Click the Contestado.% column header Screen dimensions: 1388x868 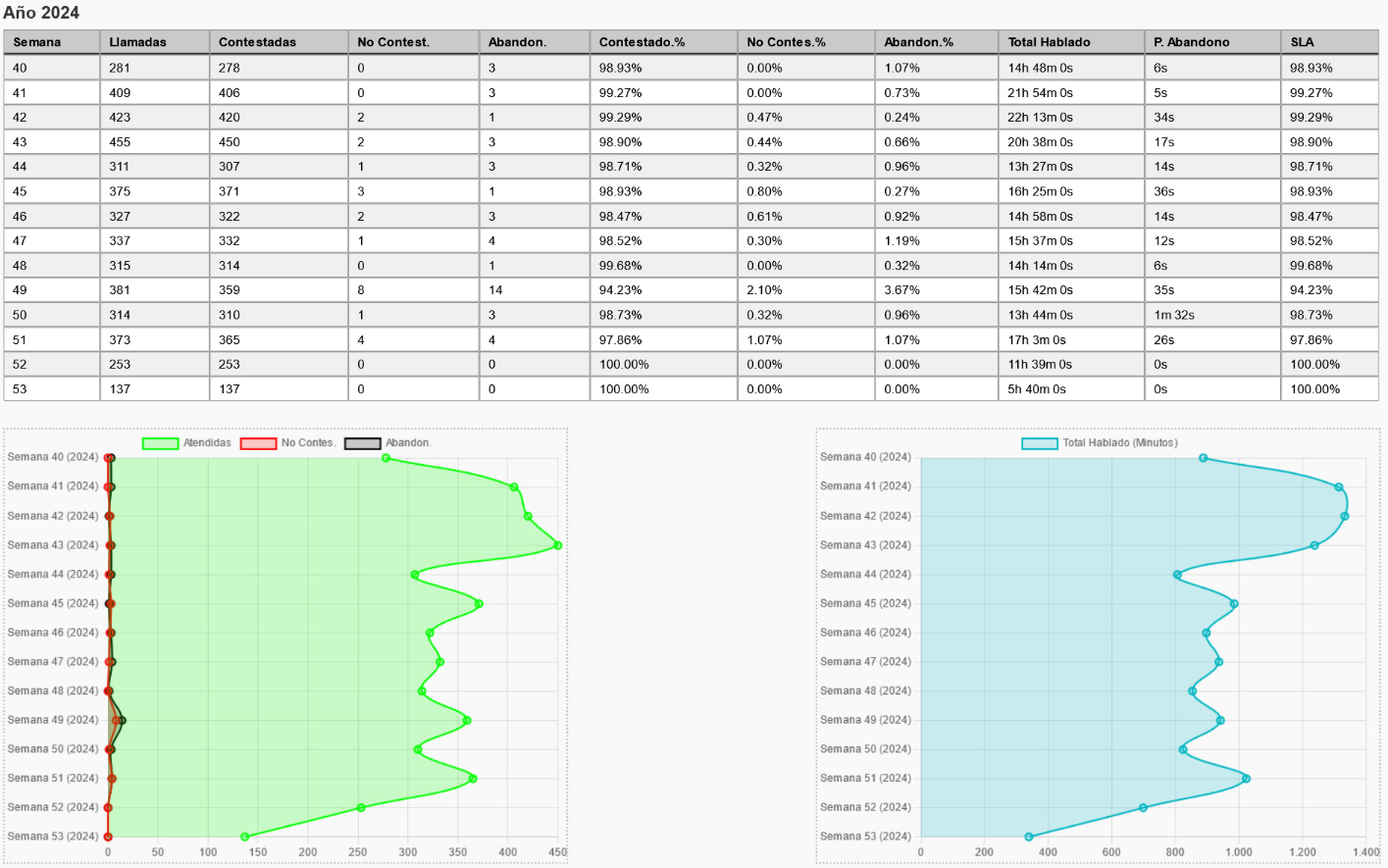coord(642,42)
